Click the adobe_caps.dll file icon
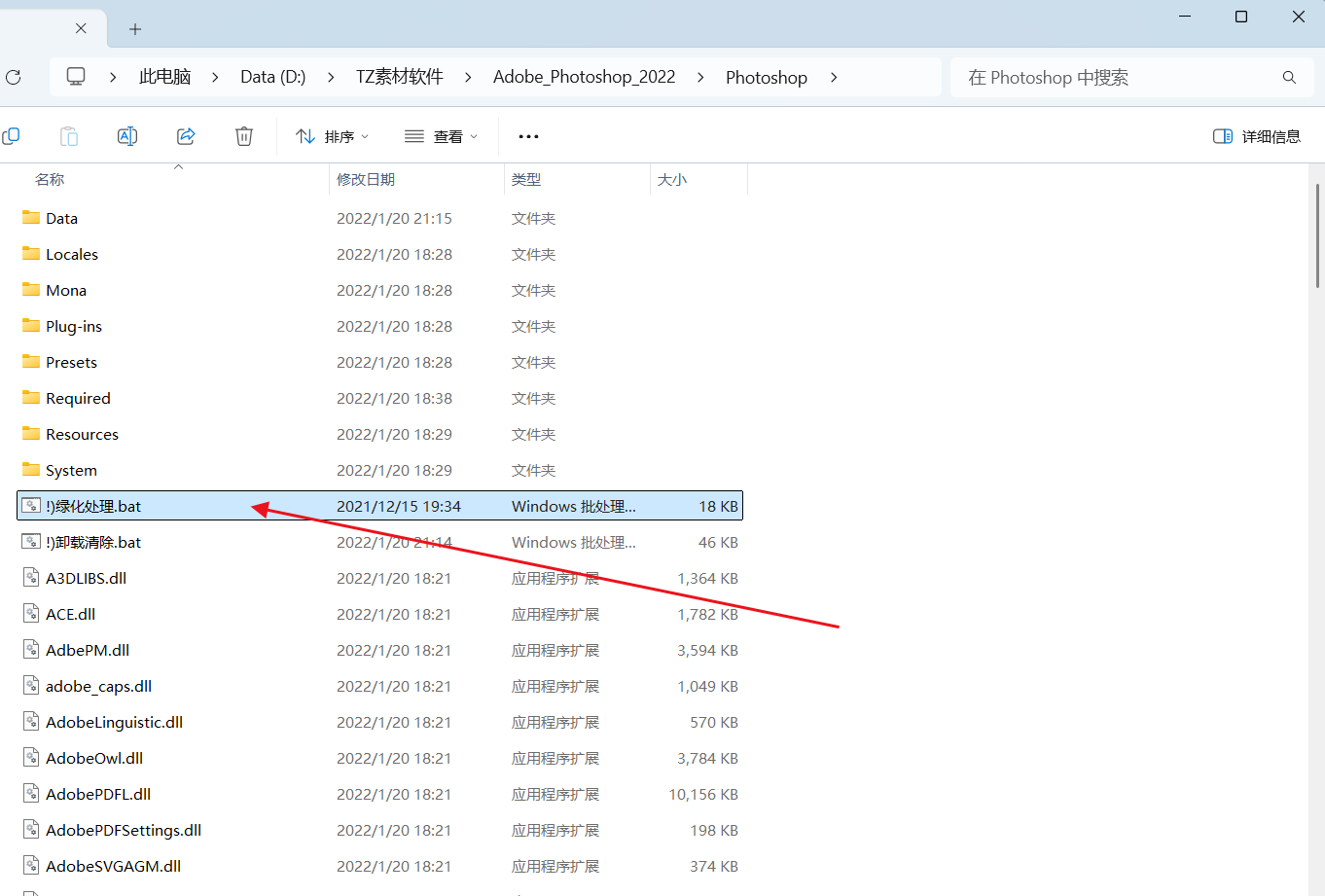Screen dimensions: 1325x896 (31, 686)
